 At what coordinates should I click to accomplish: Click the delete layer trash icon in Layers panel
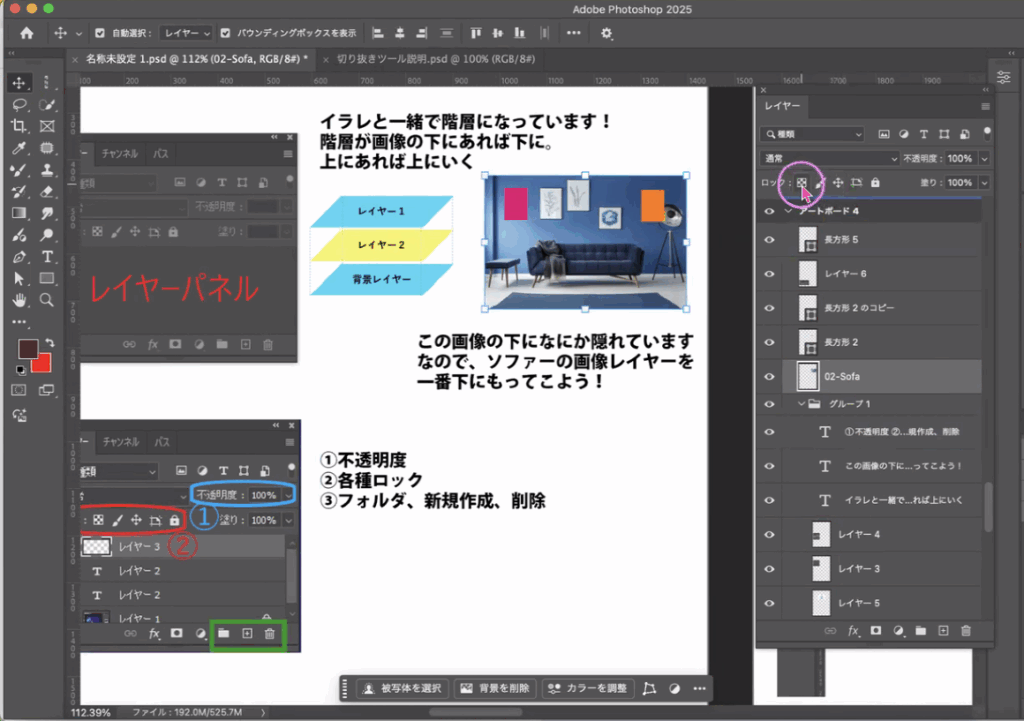965,630
